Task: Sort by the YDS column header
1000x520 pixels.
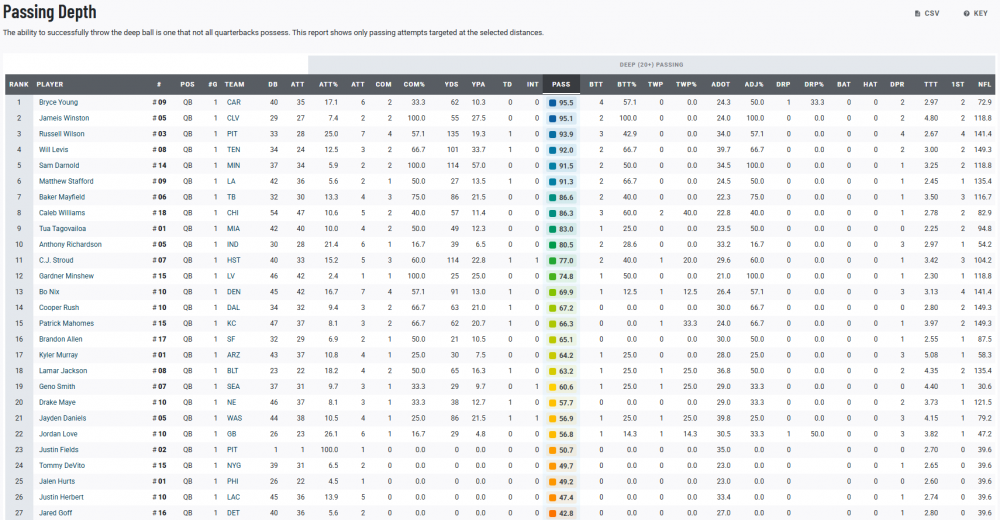Action: point(450,85)
